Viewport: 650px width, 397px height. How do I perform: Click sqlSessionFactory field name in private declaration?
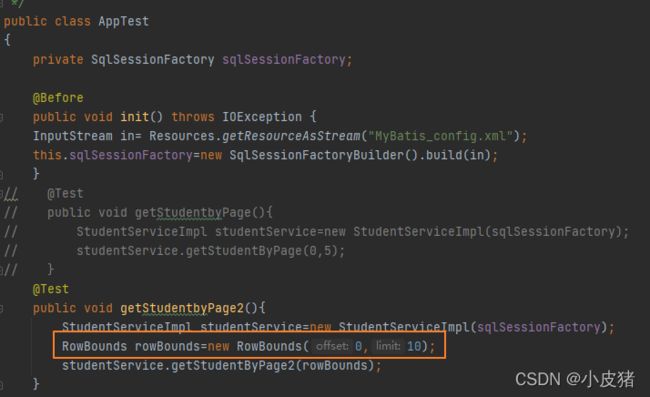[x=284, y=60]
